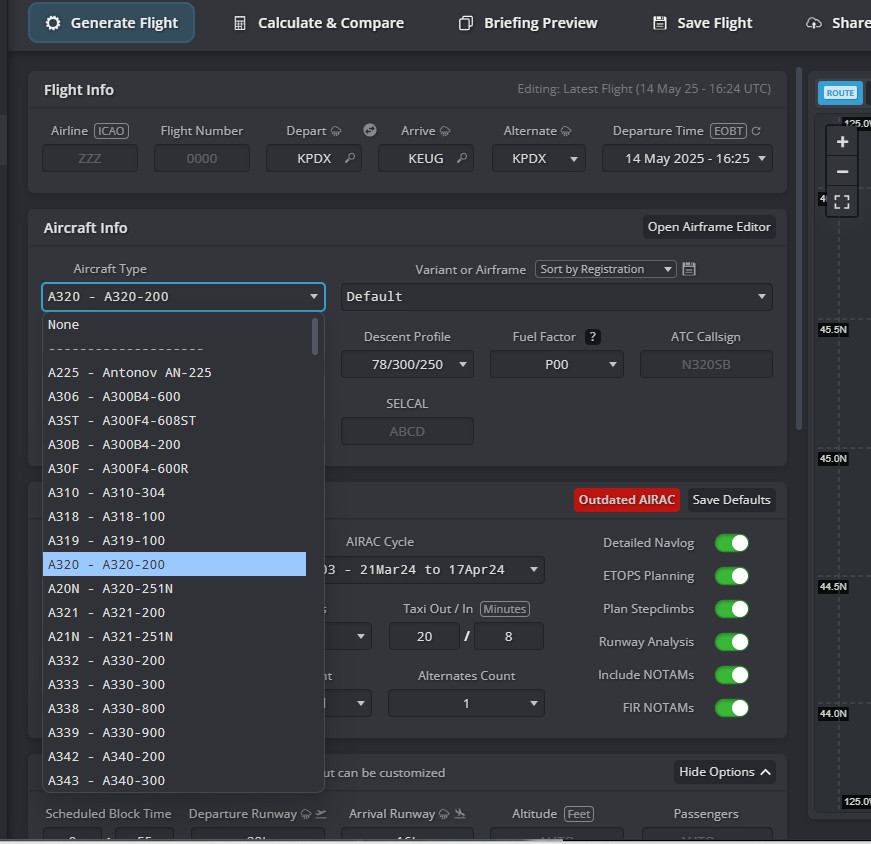871x844 pixels.
Task: Disable the Plan Stepclimbs switch
Action: click(x=732, y=609)
